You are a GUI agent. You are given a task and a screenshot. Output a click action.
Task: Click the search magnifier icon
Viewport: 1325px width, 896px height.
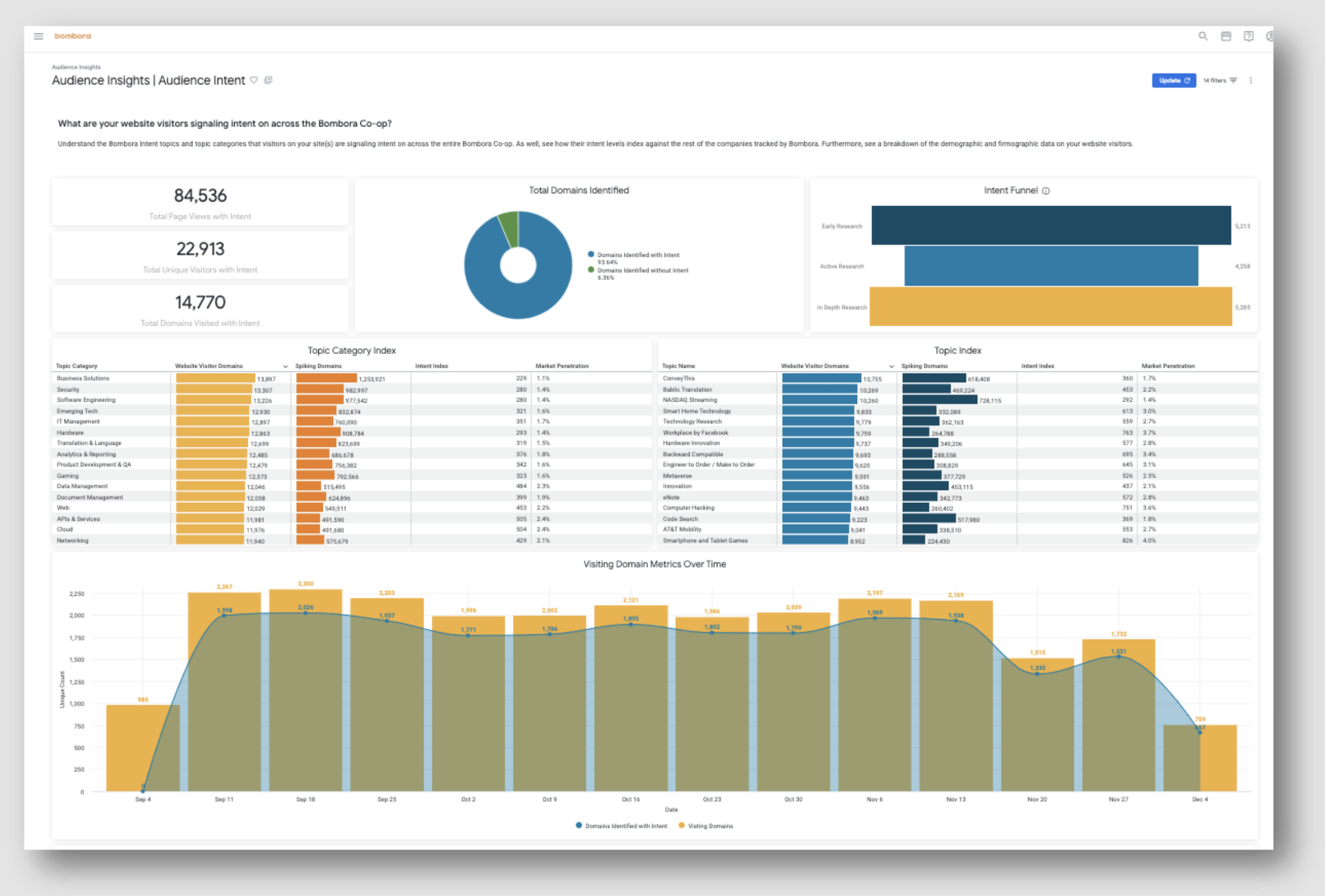coord(1203,36)
